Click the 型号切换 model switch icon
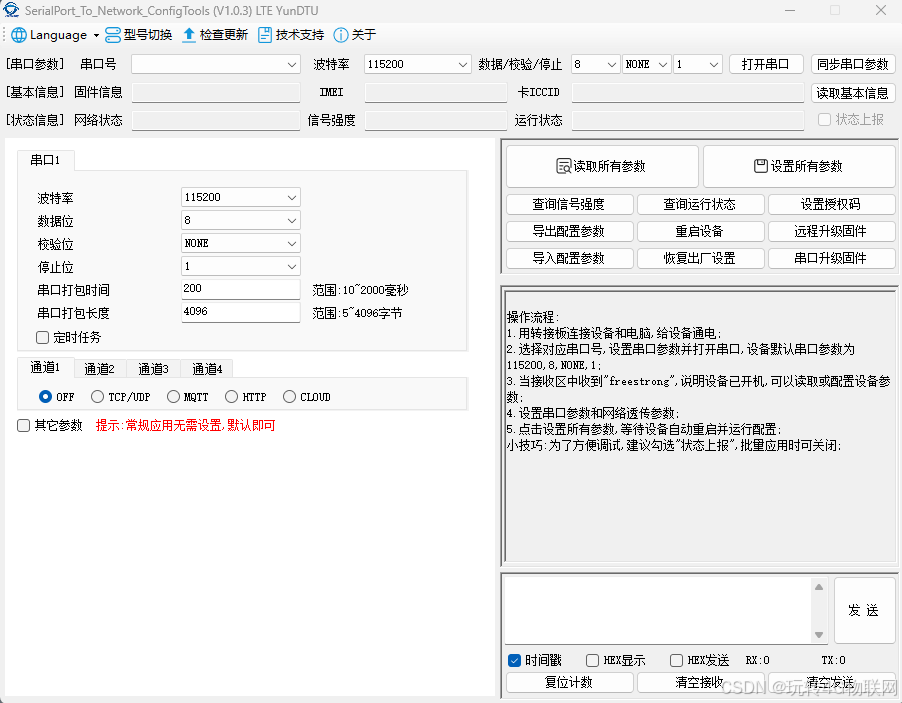The image size is (902, 703). tap(113, 35)
